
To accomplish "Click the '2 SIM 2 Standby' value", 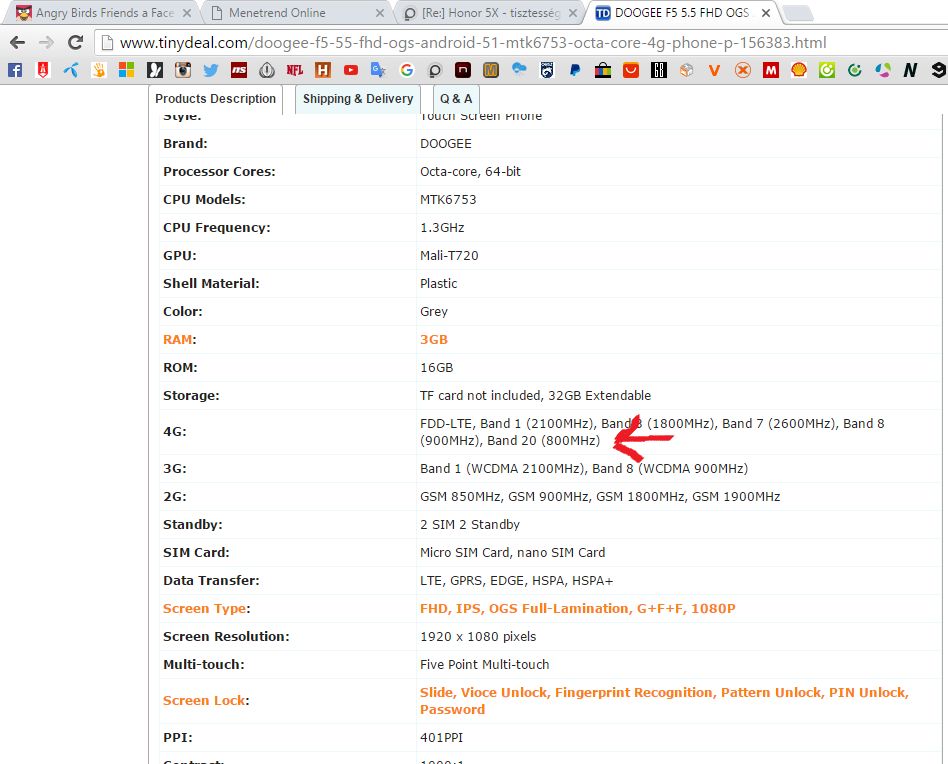I will tap(470, 525).
